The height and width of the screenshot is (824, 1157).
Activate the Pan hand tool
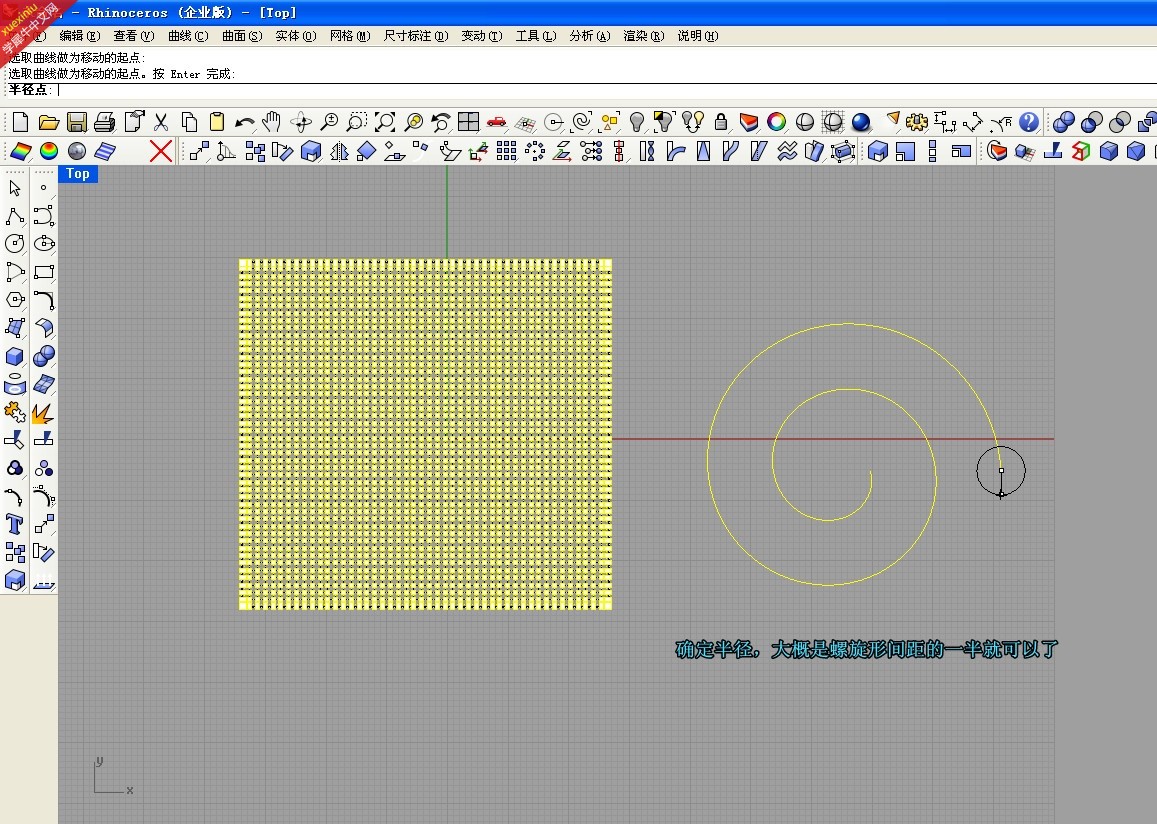pyautogui.click(x=272, y=122)
